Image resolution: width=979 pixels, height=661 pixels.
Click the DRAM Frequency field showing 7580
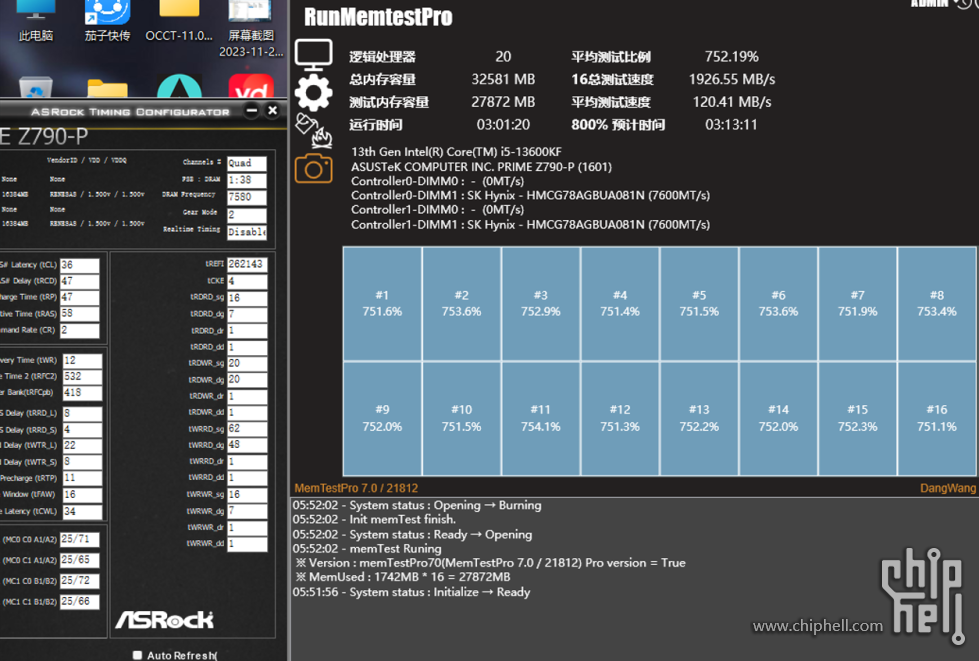point(247,197)
